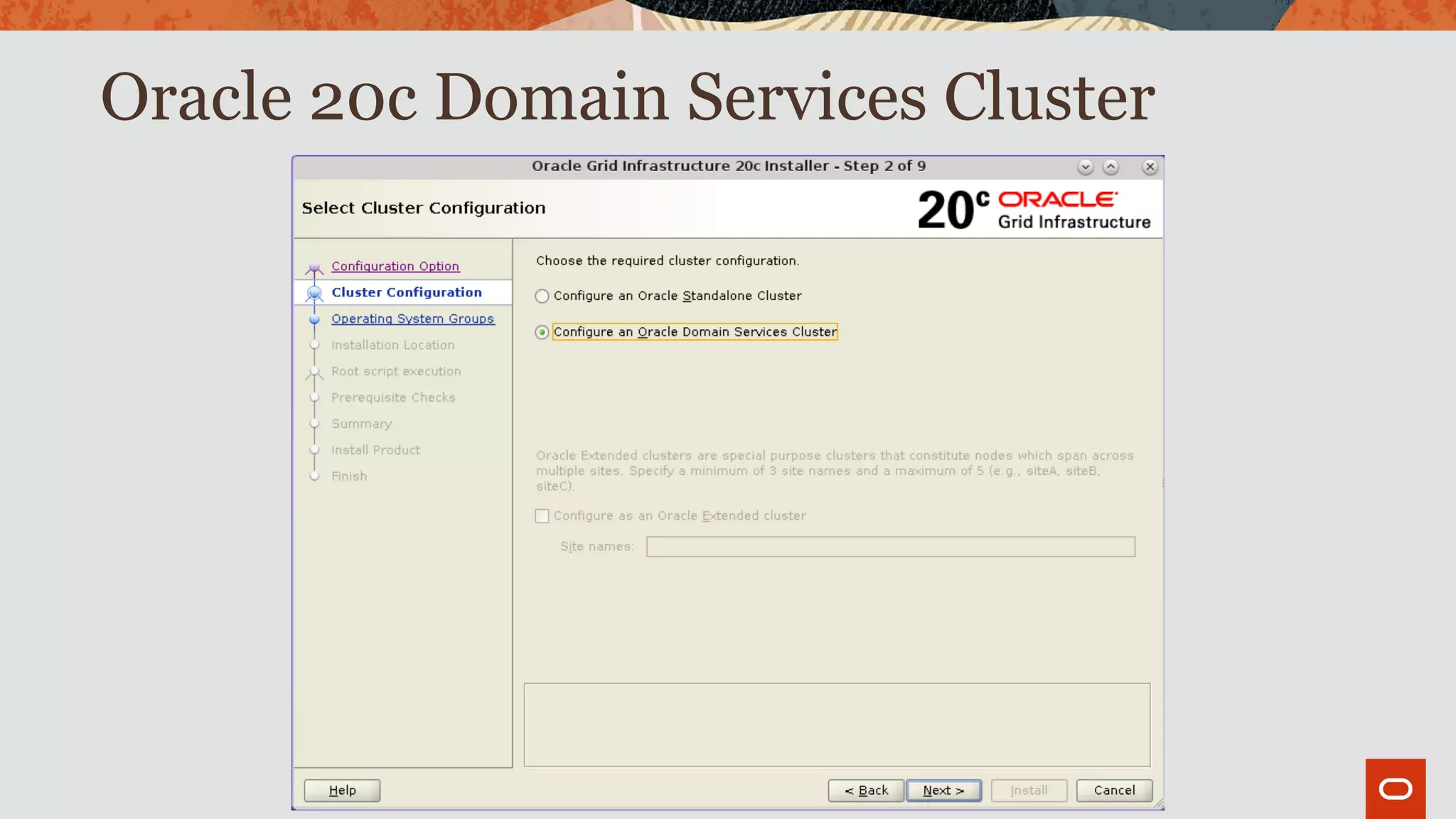Click the Installation Location step

pyautogui.click(x=392, y=345)
